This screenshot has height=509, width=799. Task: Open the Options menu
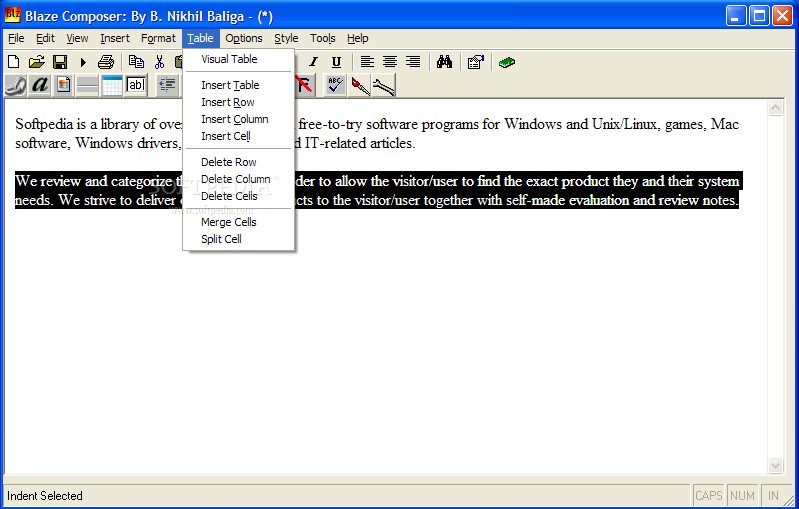[x=244, y=38]
